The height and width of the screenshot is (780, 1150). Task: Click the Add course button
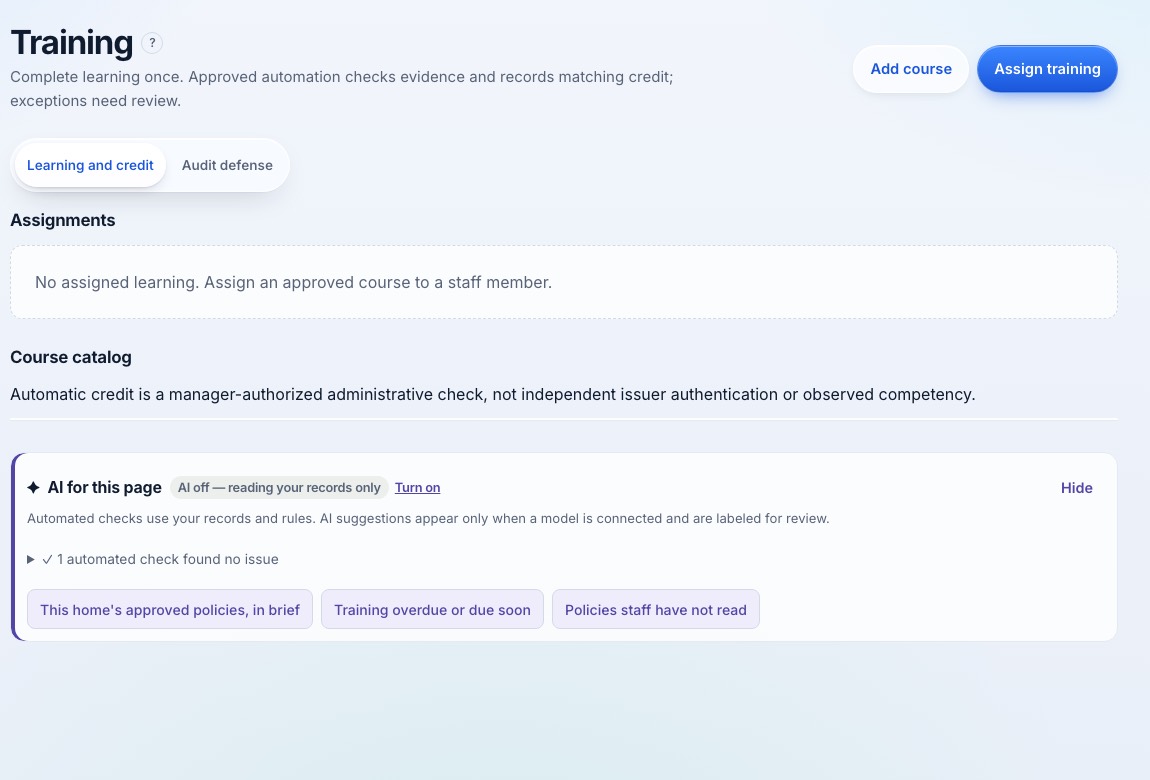pos(911,69)
